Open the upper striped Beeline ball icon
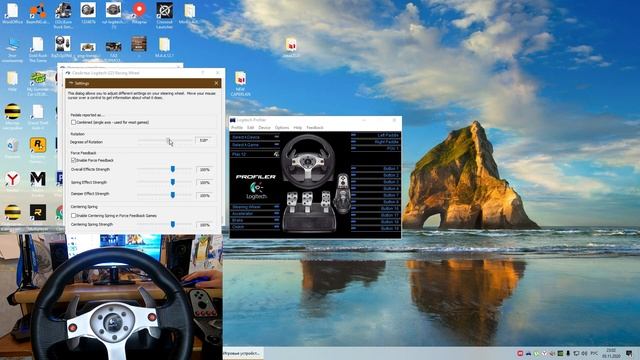The image size is (640, 360). pos(12,111)
